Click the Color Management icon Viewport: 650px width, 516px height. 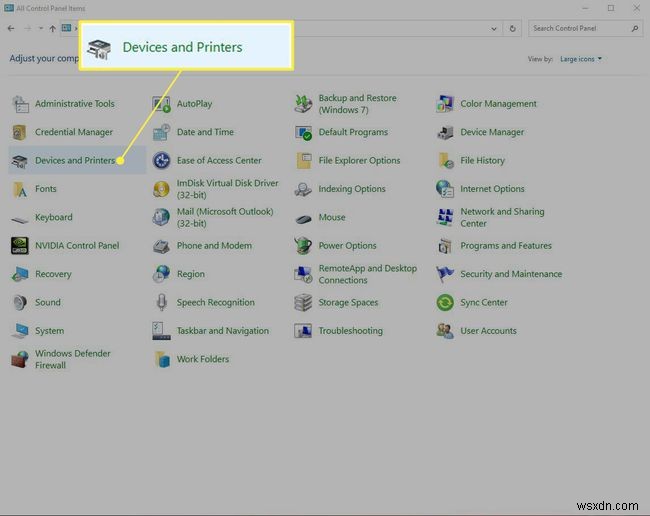pyautogui.click(x=445, y=104)
